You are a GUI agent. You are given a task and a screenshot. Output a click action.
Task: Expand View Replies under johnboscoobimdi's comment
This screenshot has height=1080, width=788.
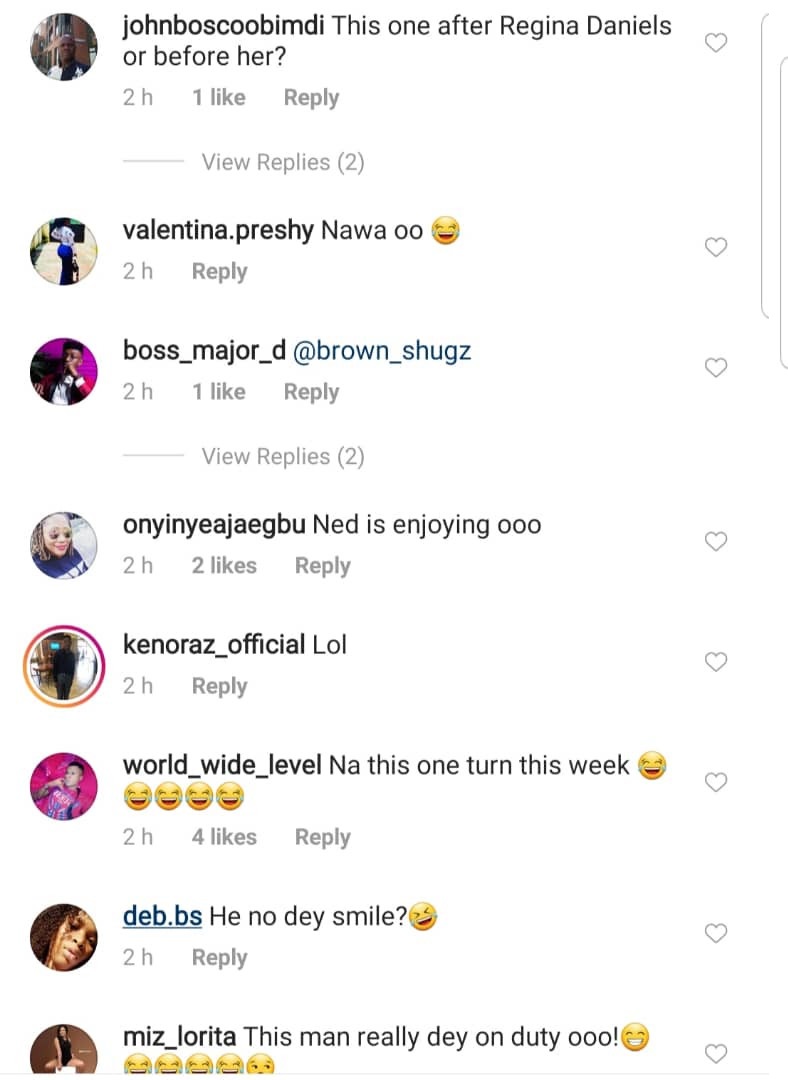coord(282,163)
